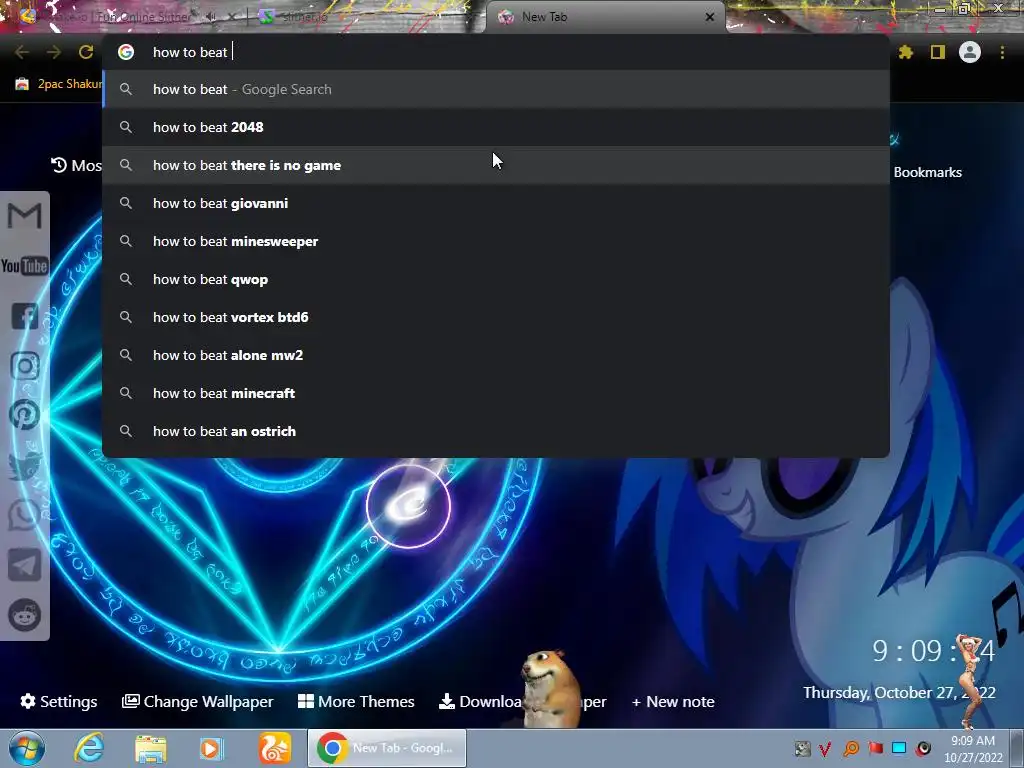Open Windows Explorer folder from taskbar
This screenshot has width=1024, height=768.
tap(151, 748)
